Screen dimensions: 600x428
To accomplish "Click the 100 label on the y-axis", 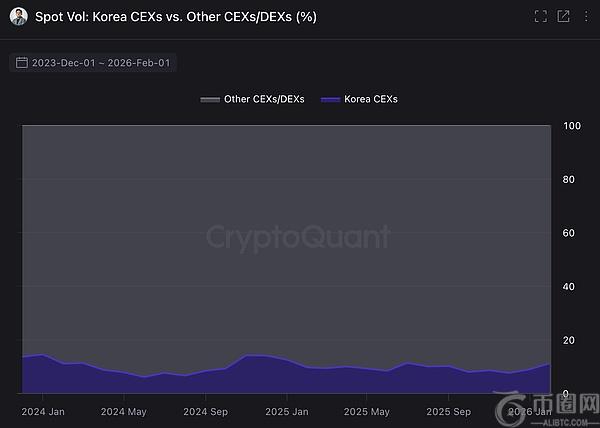I will 572,126.
